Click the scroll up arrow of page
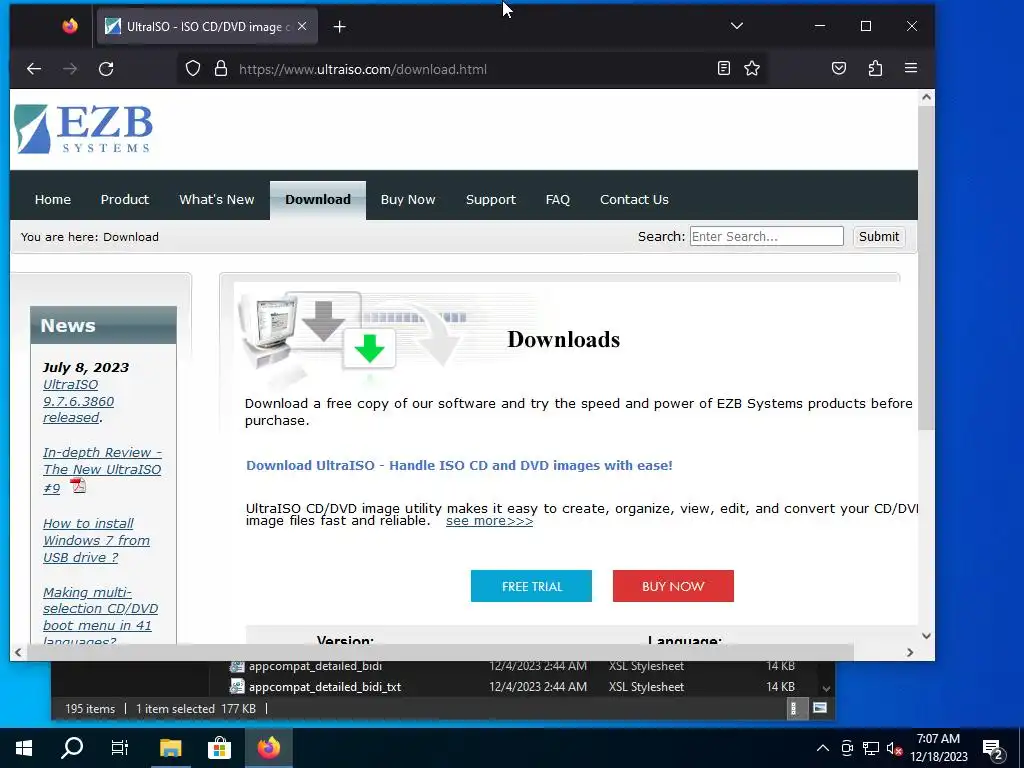 [x=926, y=97]
